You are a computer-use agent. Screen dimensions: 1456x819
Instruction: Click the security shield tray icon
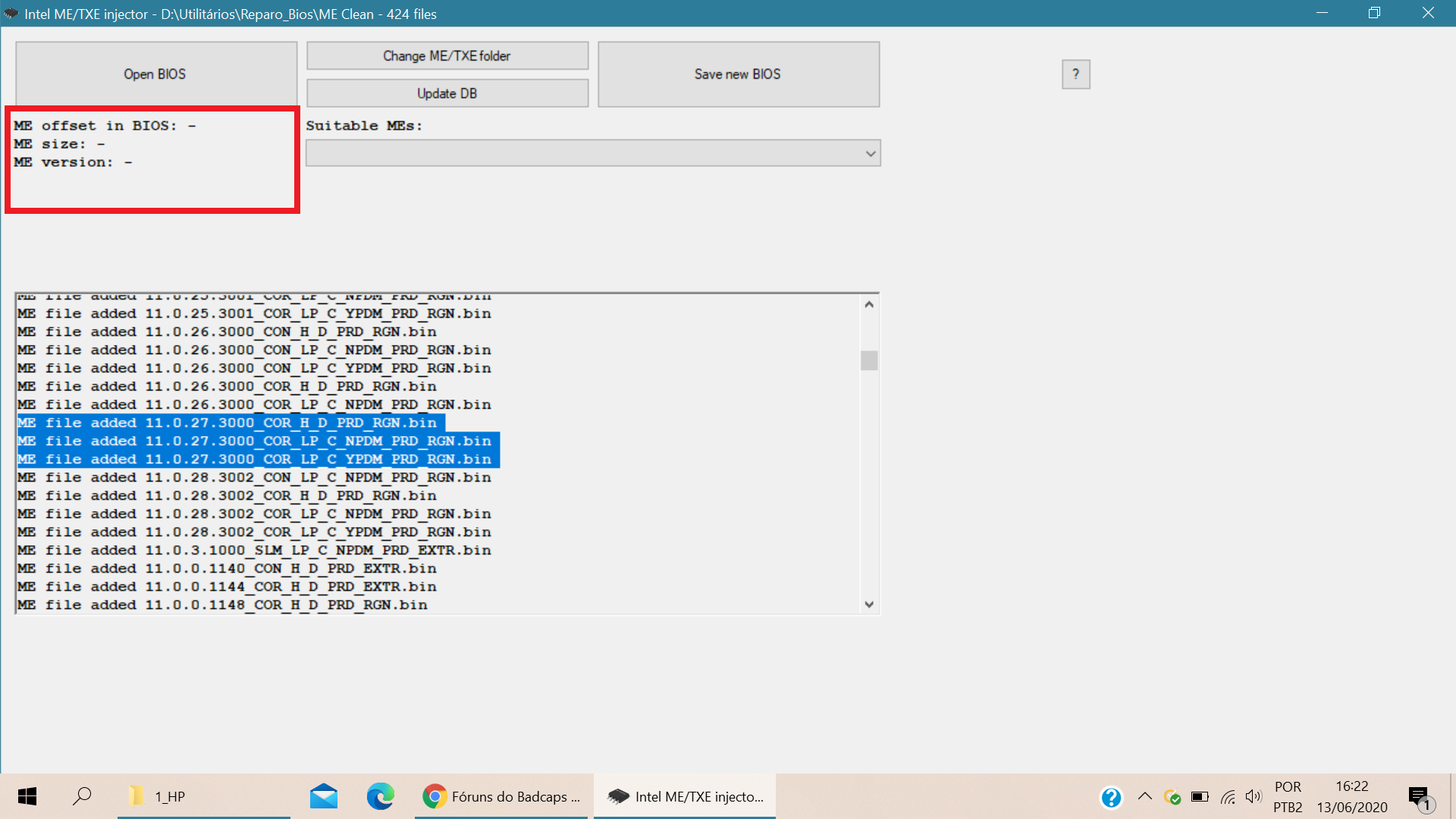click(1172, 797)
